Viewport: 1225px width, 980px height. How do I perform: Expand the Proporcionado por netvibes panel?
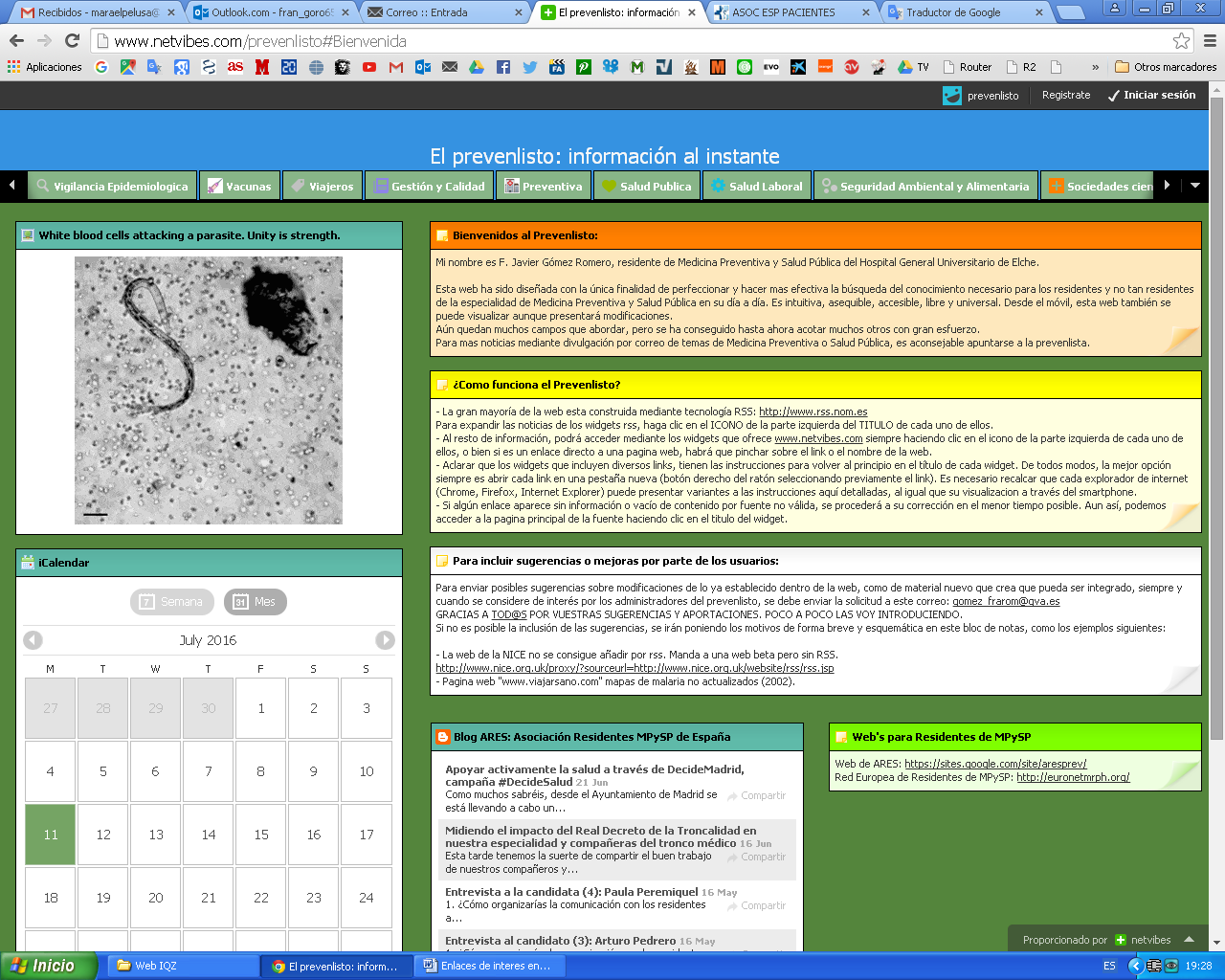click(1189, 940)
